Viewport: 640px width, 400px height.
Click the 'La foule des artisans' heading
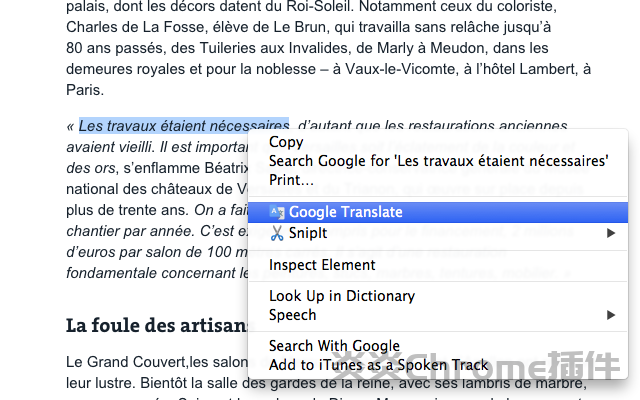point(155,325)
